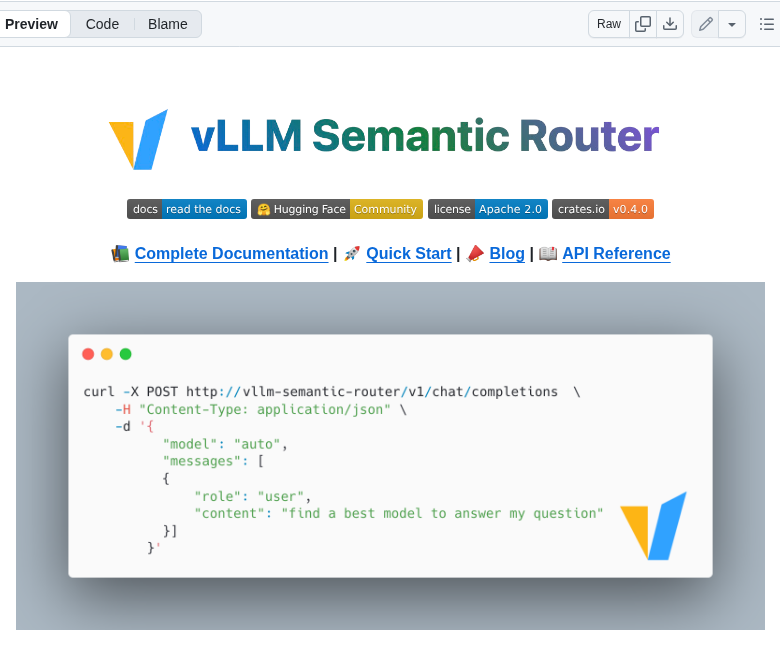Screen dimensions: 780x659
Task: Click the curl example code image
Action: pyautogui.click(x=390, y=456)
